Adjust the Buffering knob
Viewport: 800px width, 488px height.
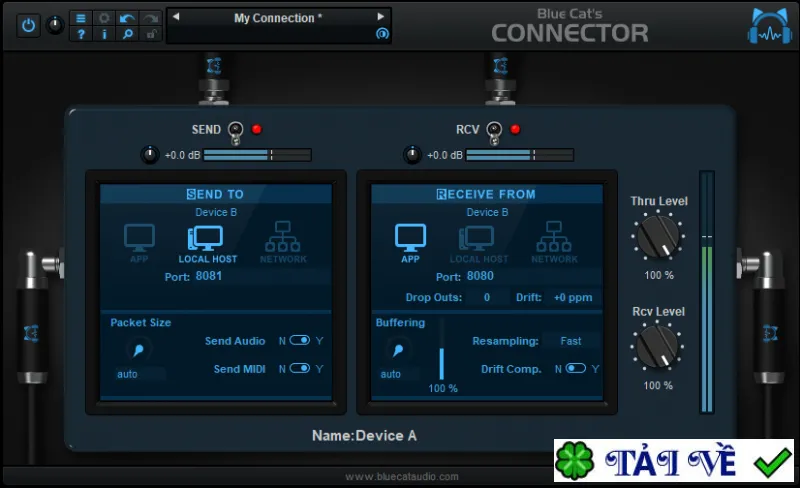(x=398, y=350)
